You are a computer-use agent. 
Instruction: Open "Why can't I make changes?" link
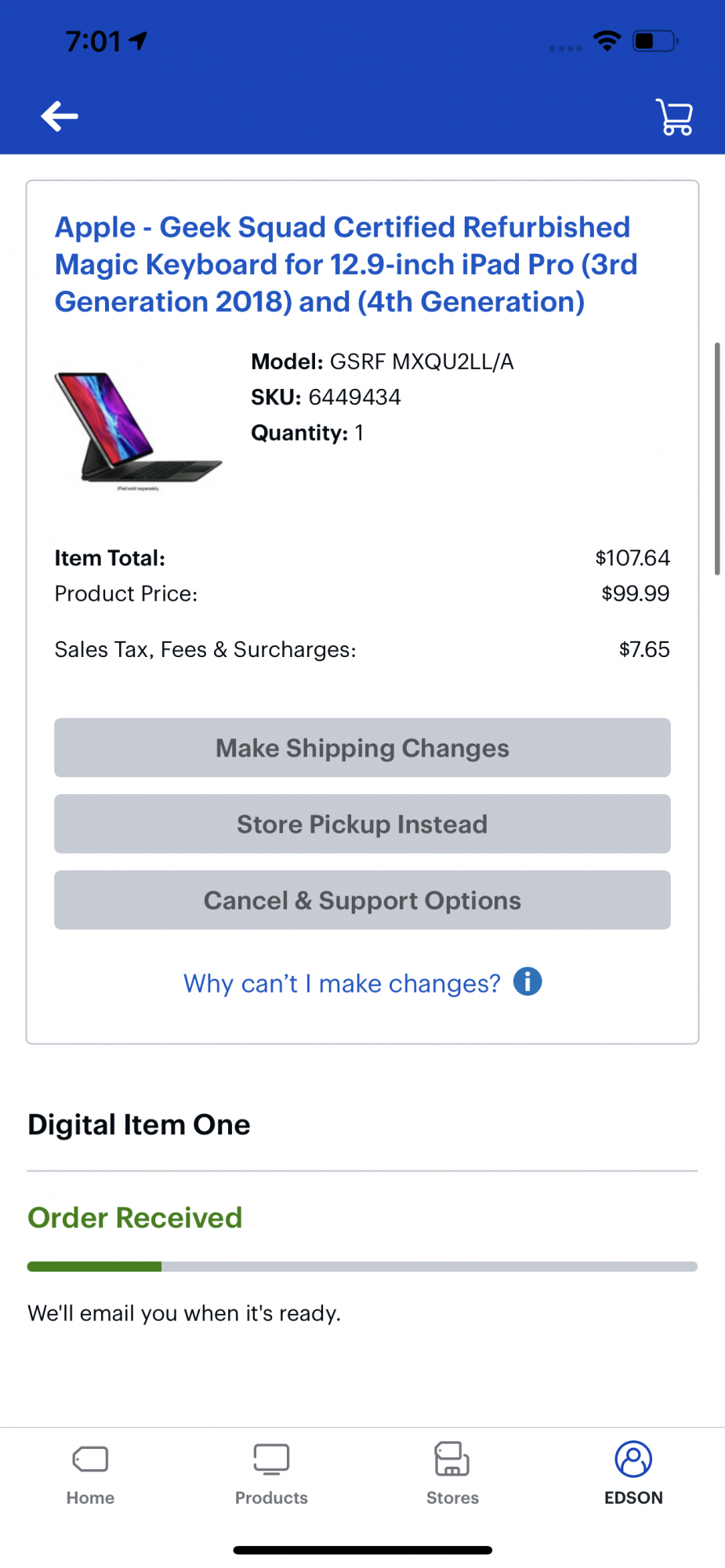(342, 983)
